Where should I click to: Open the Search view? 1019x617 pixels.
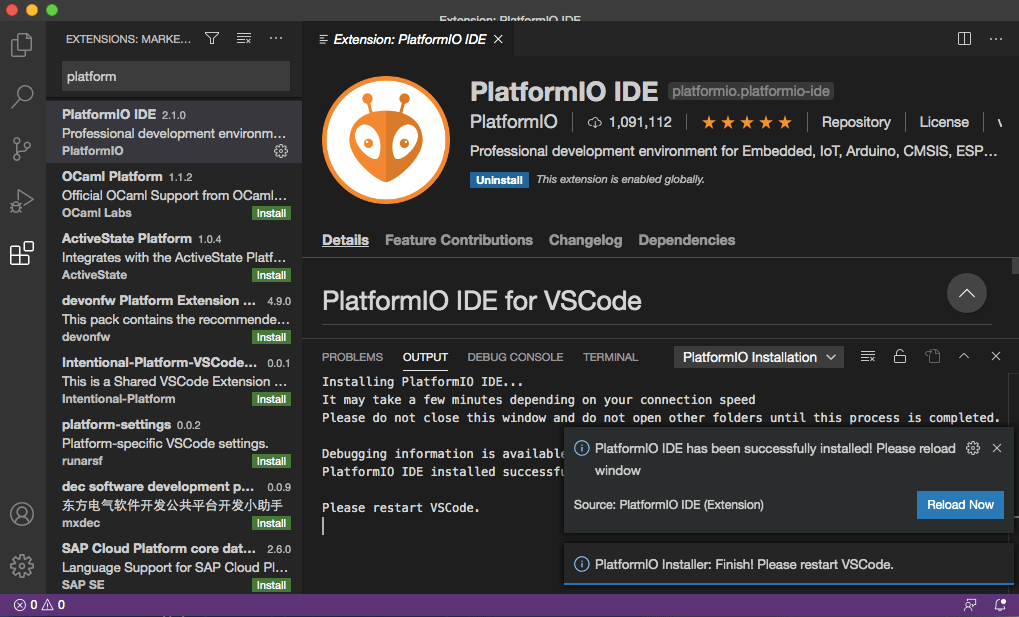22,96
